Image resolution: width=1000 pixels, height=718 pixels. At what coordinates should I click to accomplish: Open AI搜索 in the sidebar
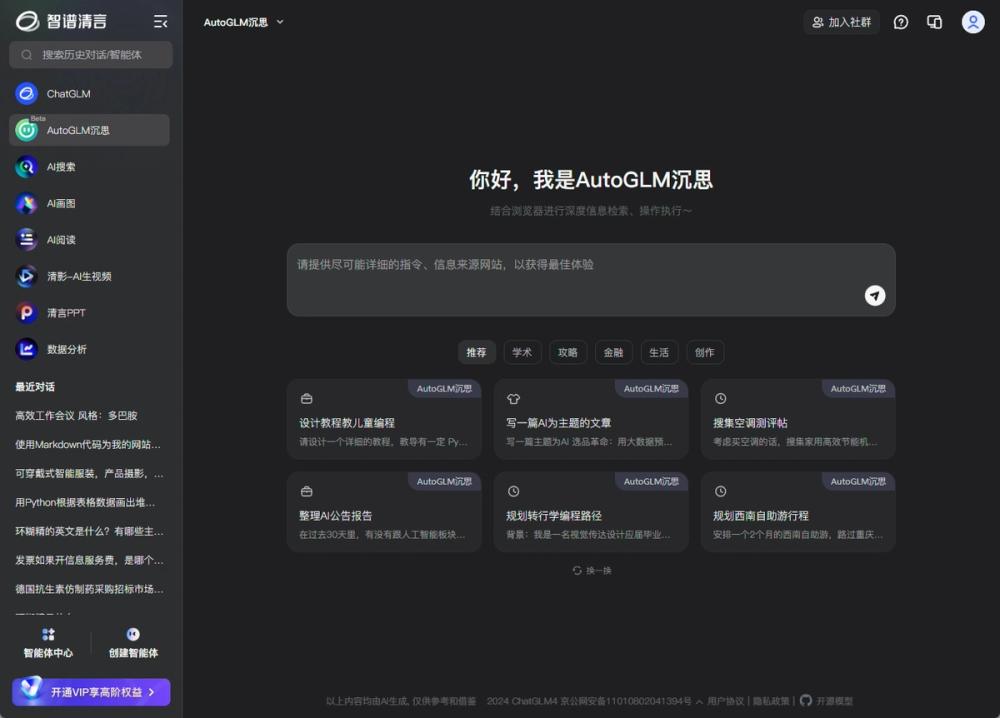point(89,167)
